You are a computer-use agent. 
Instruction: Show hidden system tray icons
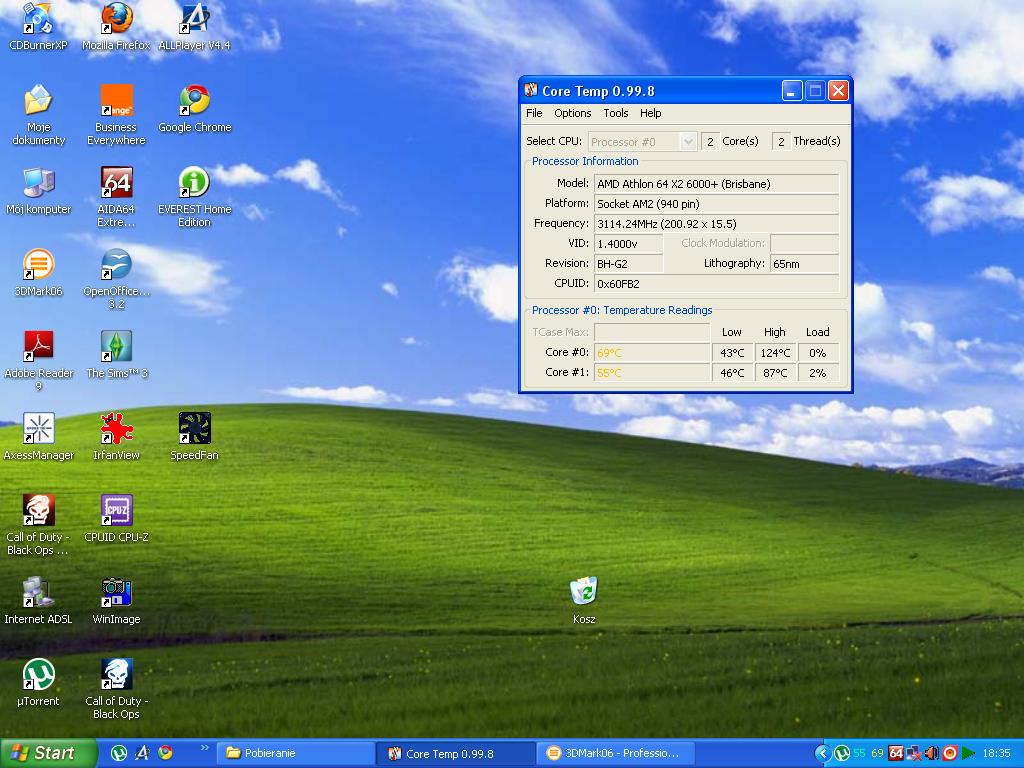822,753
